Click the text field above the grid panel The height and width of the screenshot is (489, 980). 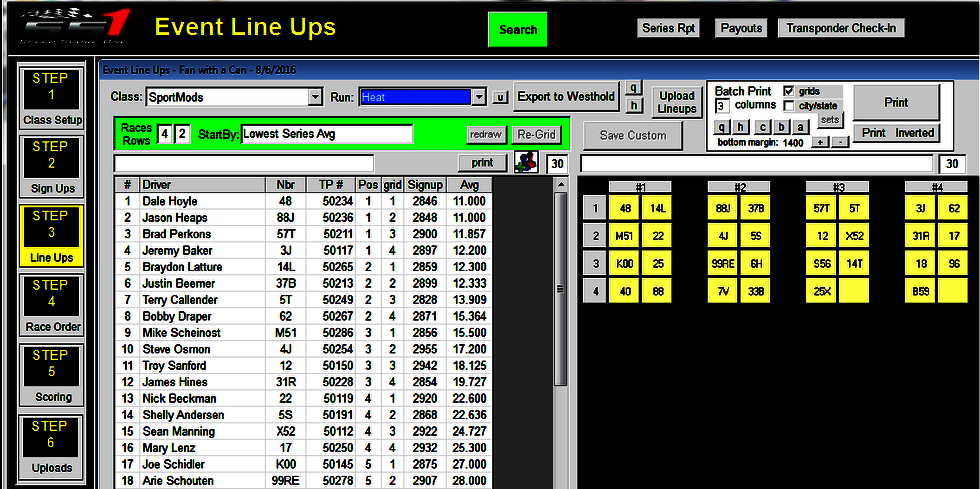(758, 164)
